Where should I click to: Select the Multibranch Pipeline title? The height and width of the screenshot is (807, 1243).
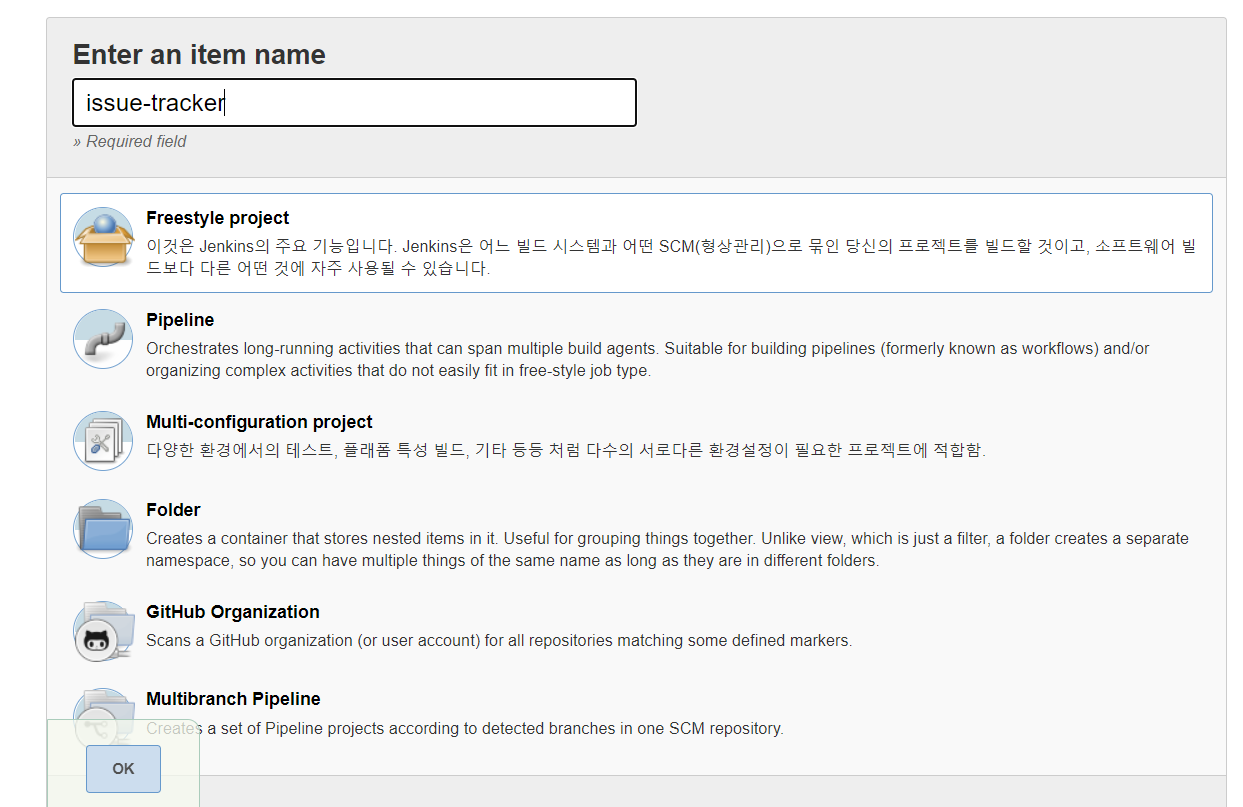coord(233,699)
